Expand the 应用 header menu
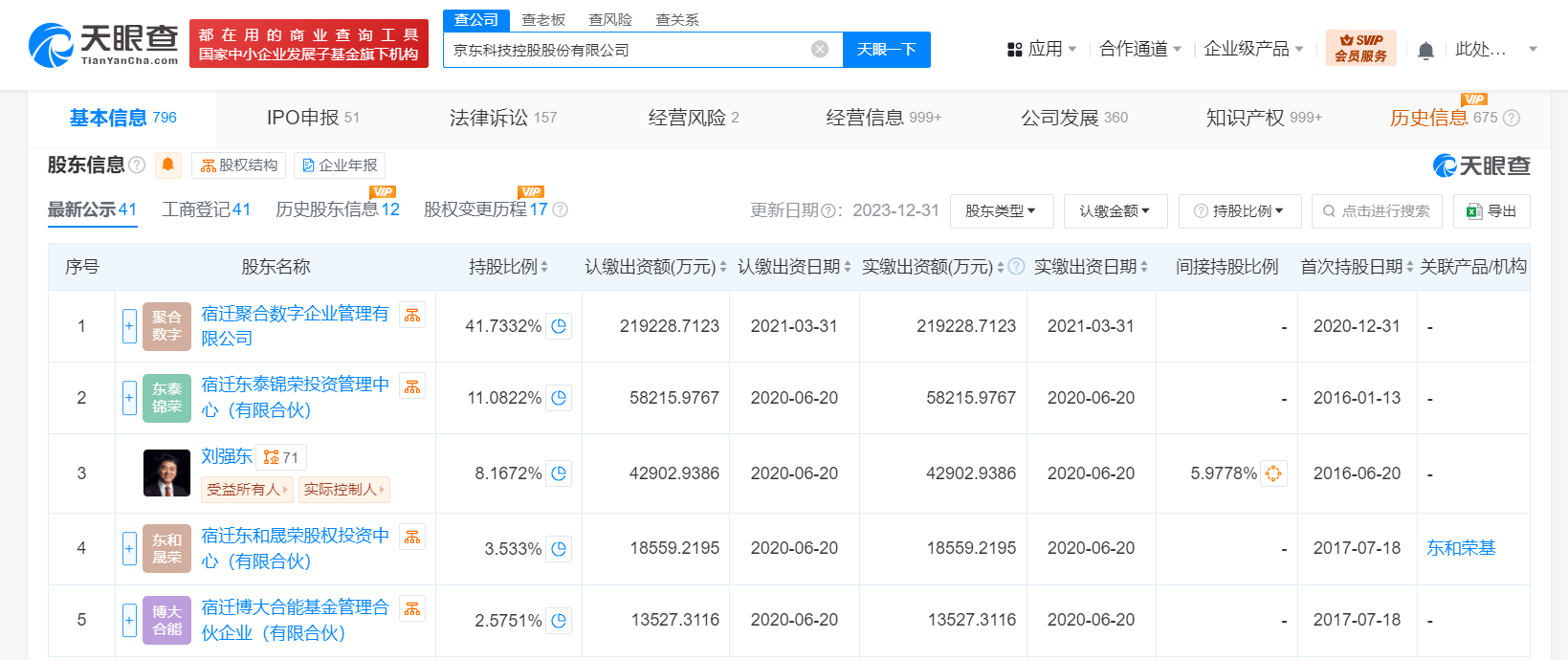The height and width of the screenshot is (660, 1568). (1043, 49)
